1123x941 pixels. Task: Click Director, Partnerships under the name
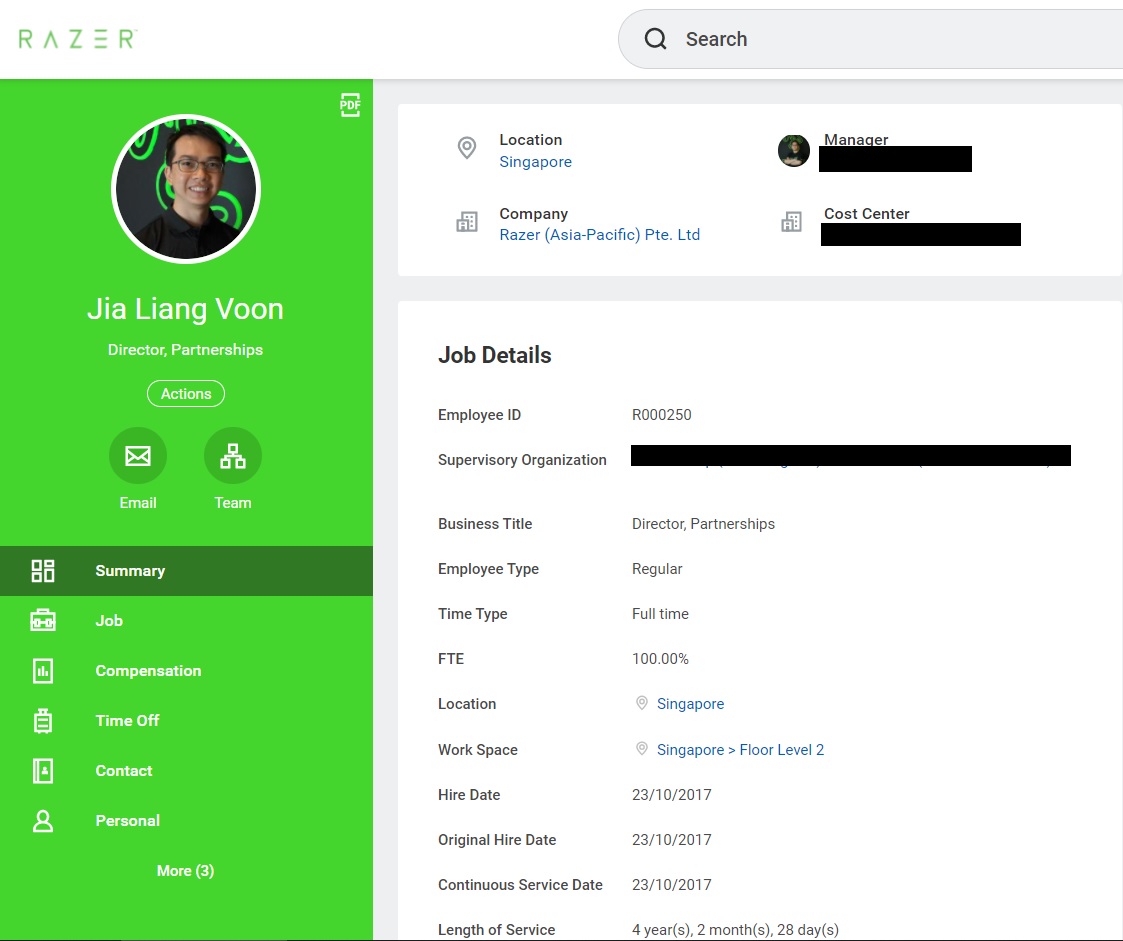click(x=185, y=349)
